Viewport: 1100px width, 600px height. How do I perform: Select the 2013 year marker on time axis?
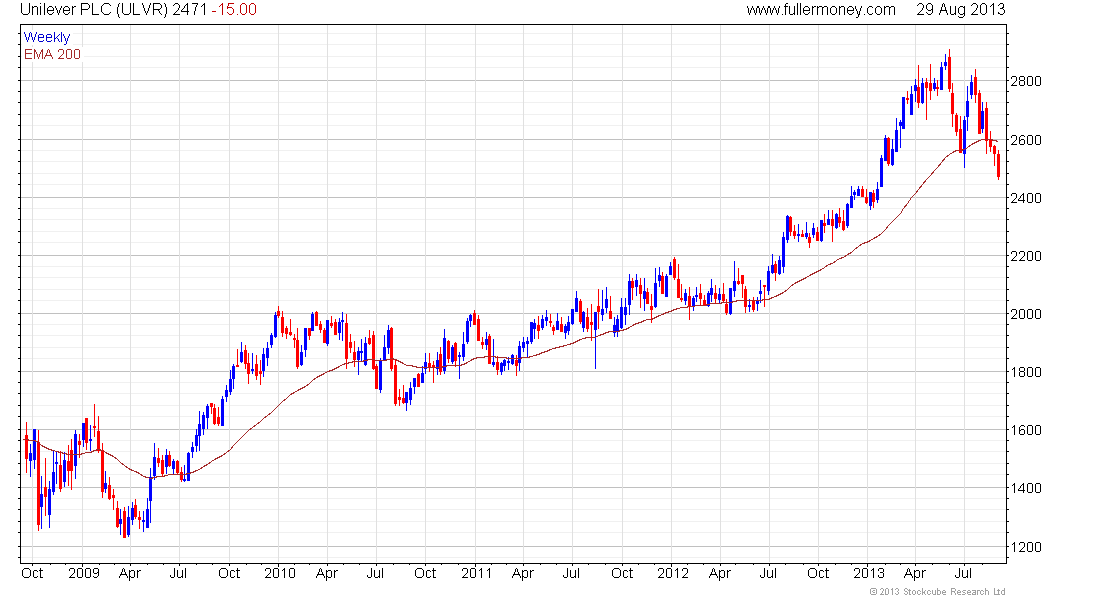coord(868,573)
